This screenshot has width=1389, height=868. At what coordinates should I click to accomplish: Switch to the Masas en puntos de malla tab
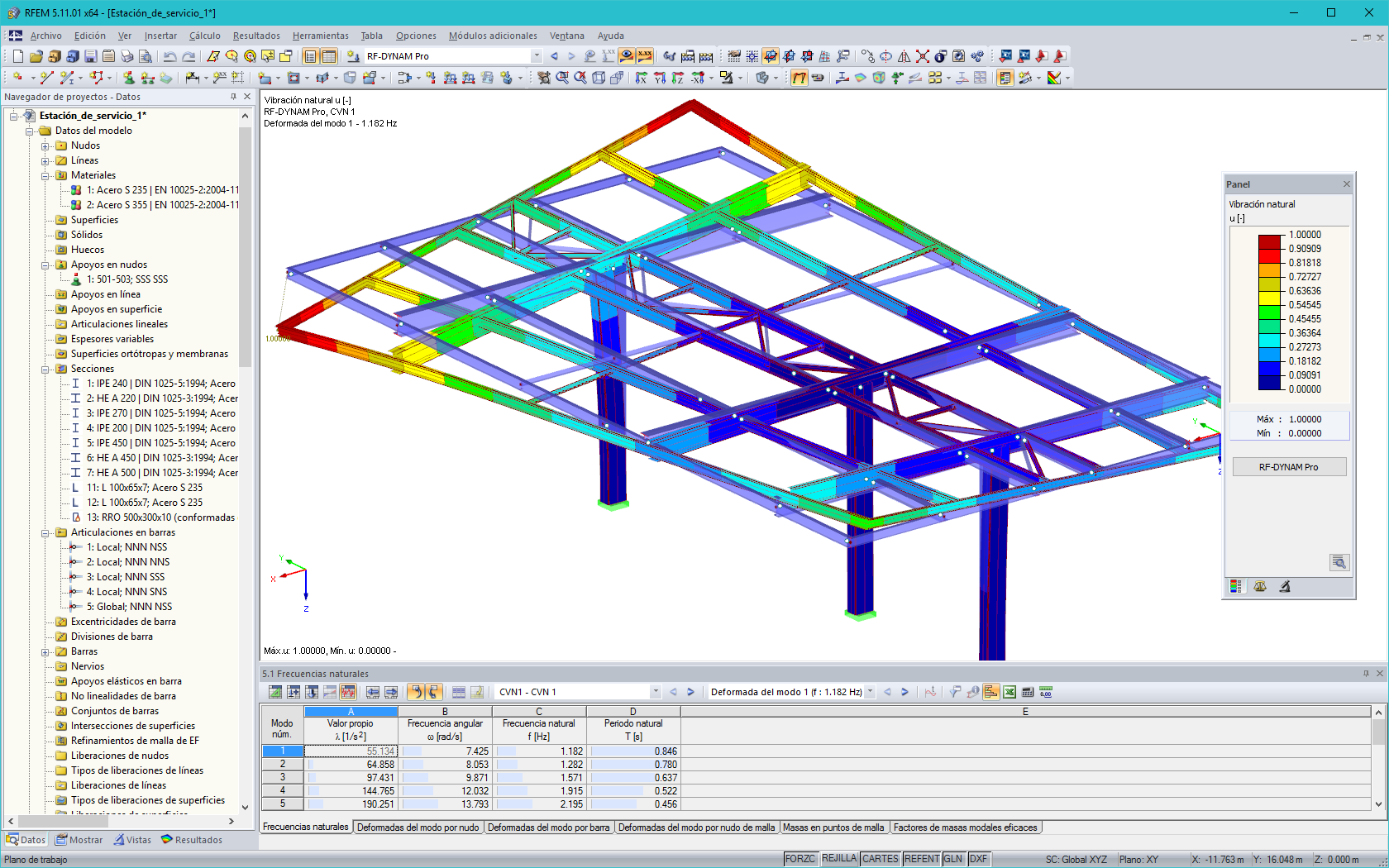[835, 827]
